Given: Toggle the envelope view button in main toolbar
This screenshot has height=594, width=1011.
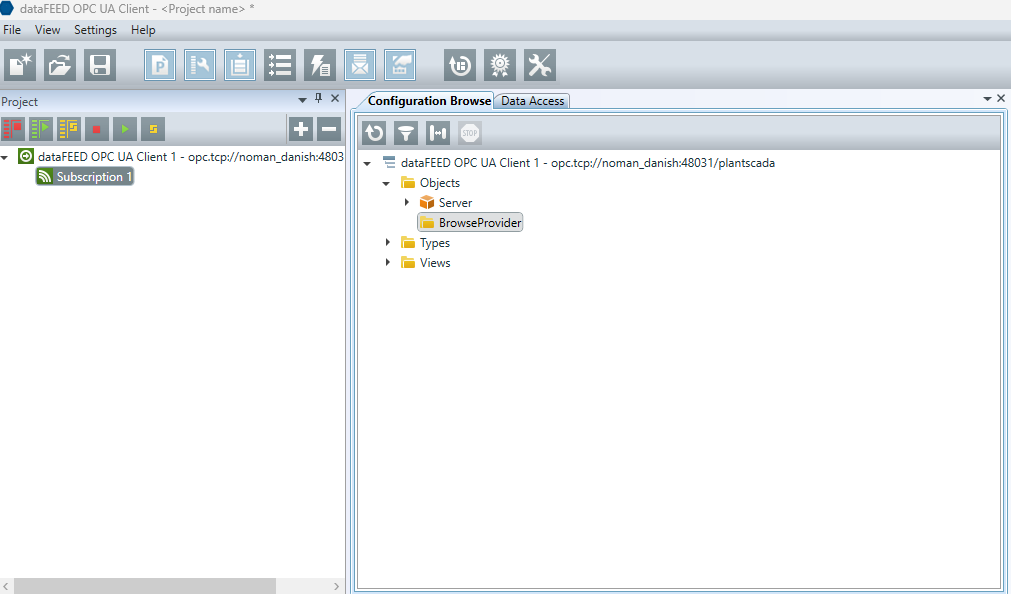Looking at the screenshot, I should click(360, 66).
